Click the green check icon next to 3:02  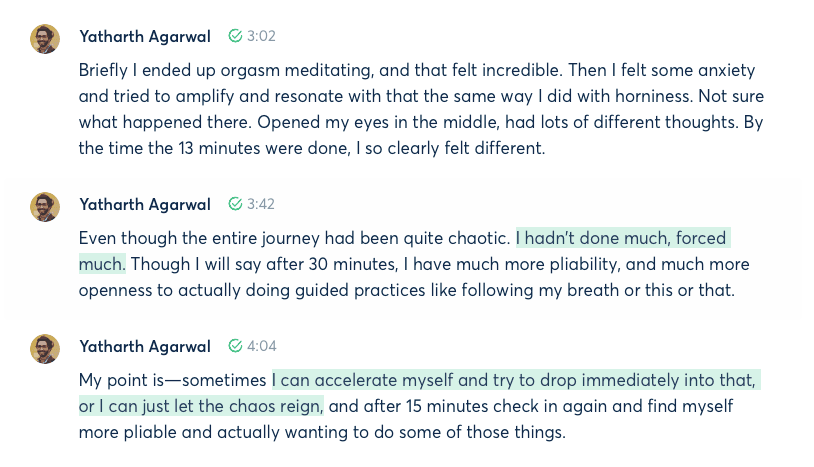pos(235,36)
